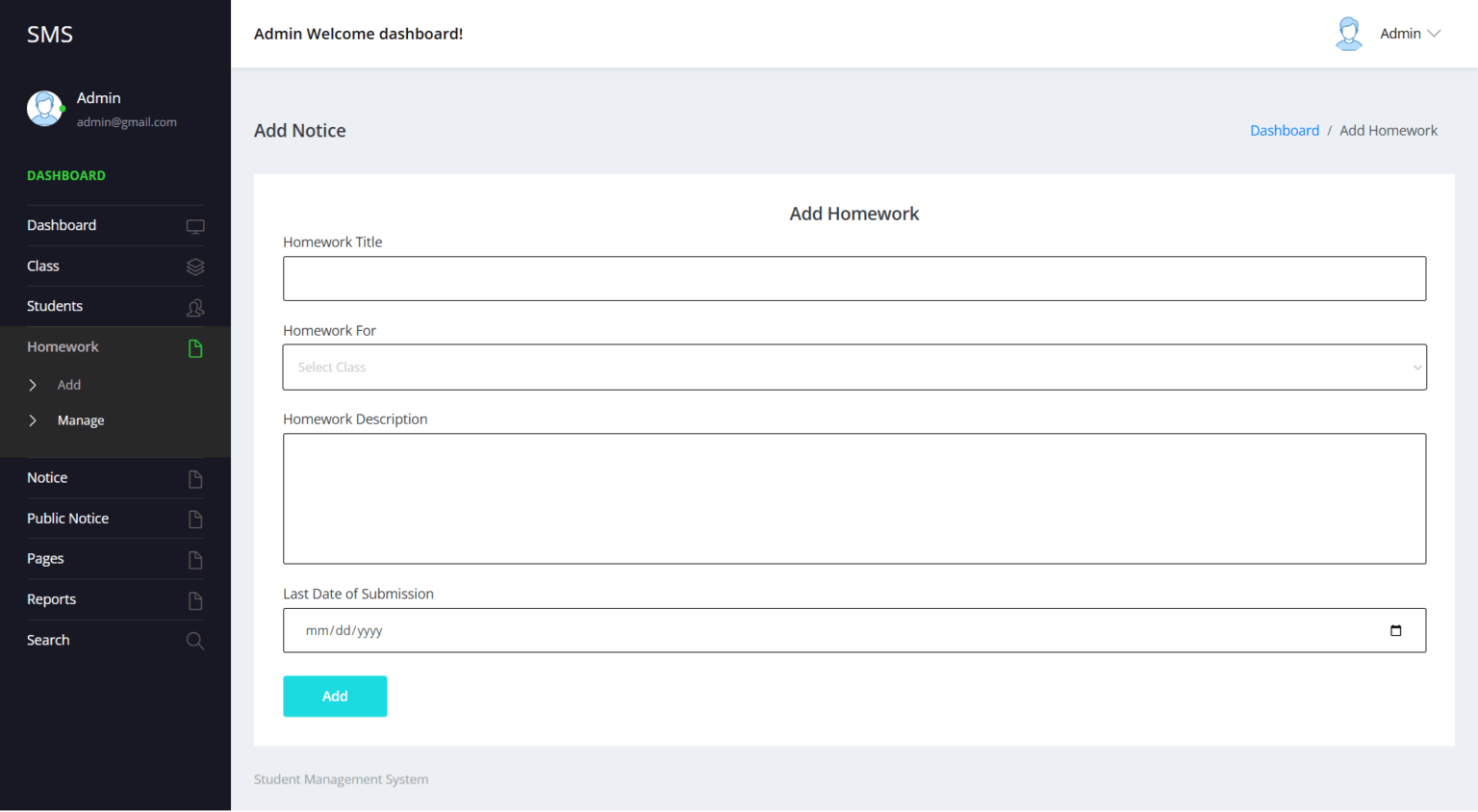
Task: Focus the Homework Description text area
Action: click(854, 498)
